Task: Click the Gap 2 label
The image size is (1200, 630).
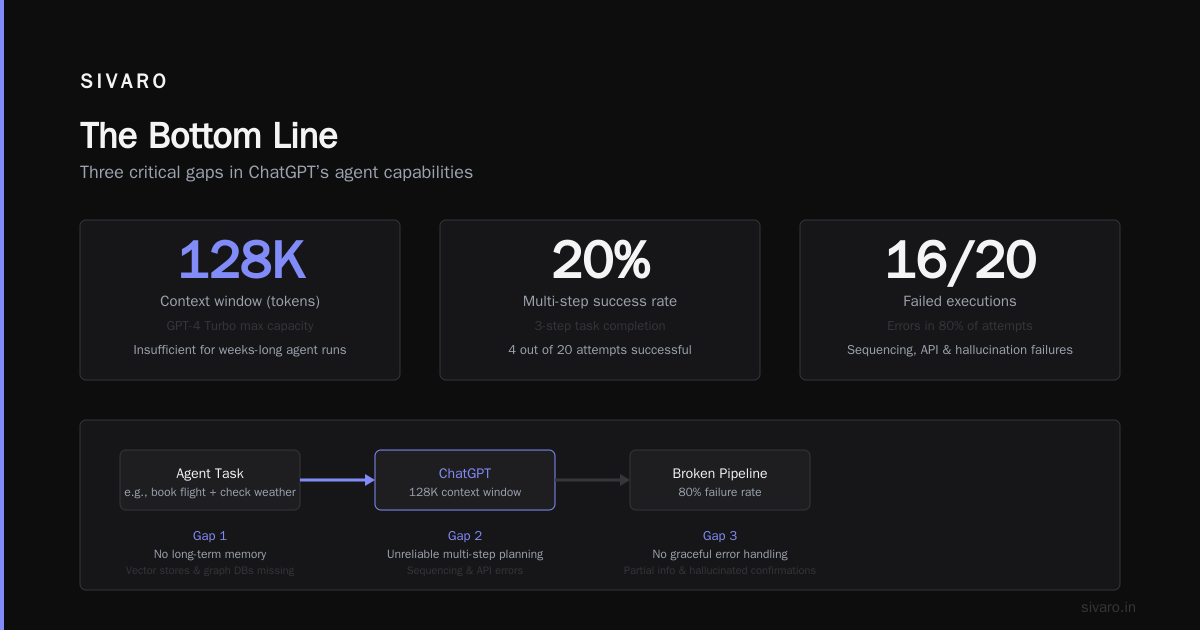Action: [465, 536]
